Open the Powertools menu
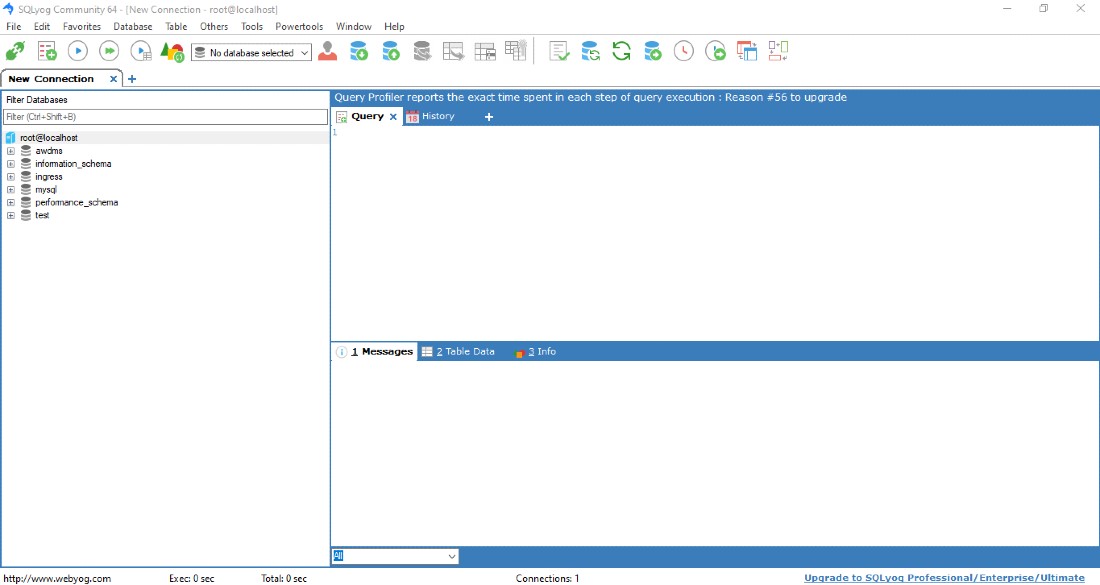1100x585 pixels. click(x=299, y=27)
